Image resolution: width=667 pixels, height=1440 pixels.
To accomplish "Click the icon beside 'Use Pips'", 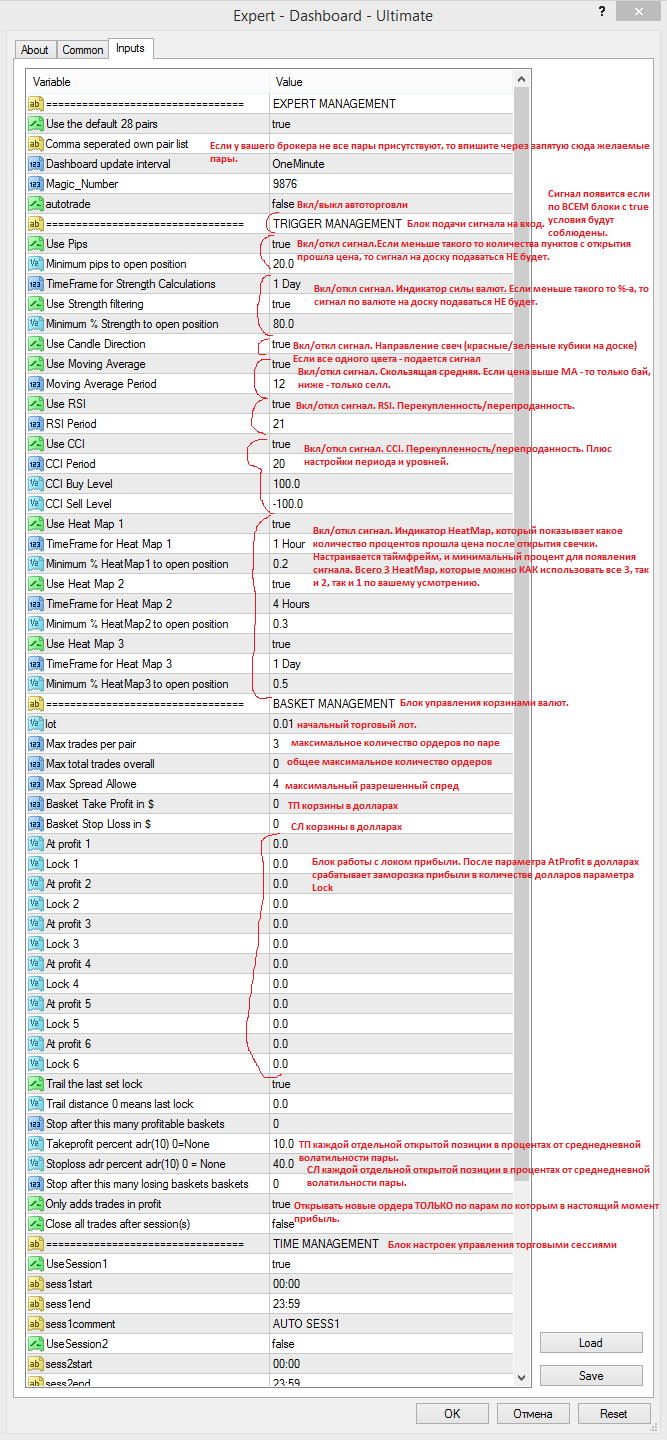I will 36,244.
